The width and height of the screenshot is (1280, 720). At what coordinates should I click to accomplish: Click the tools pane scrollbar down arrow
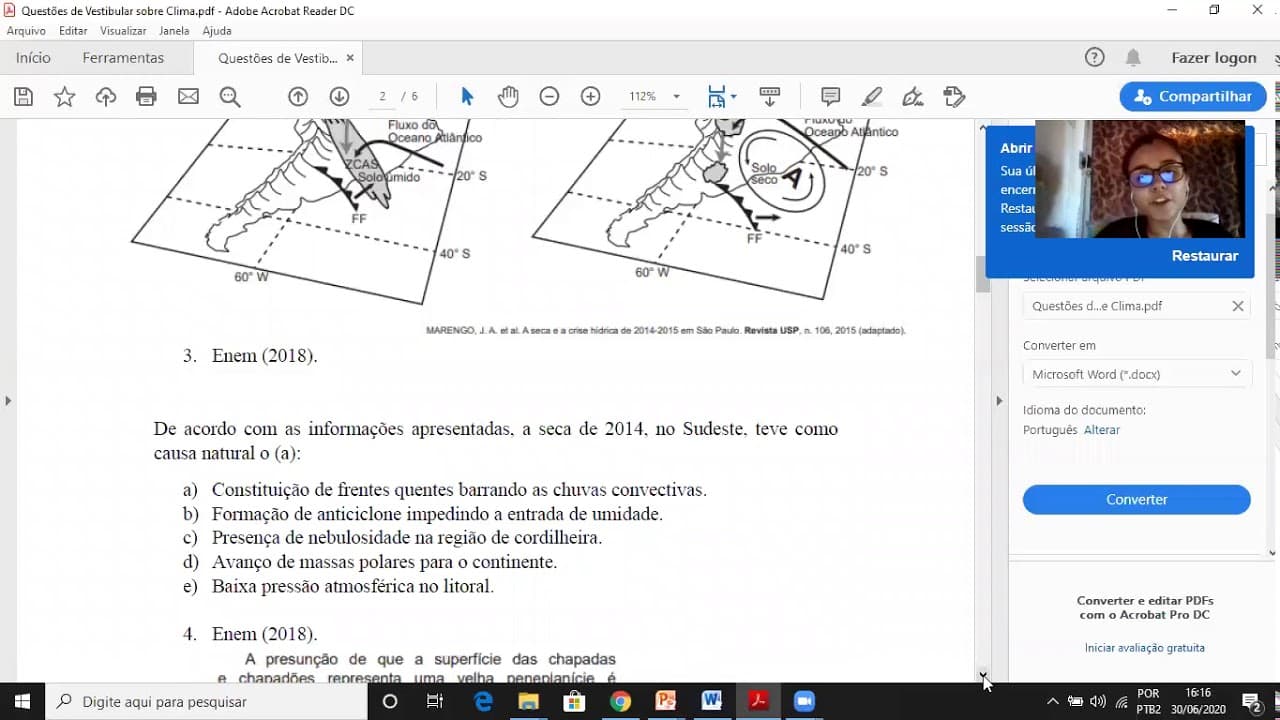[x=1272, y=552]
